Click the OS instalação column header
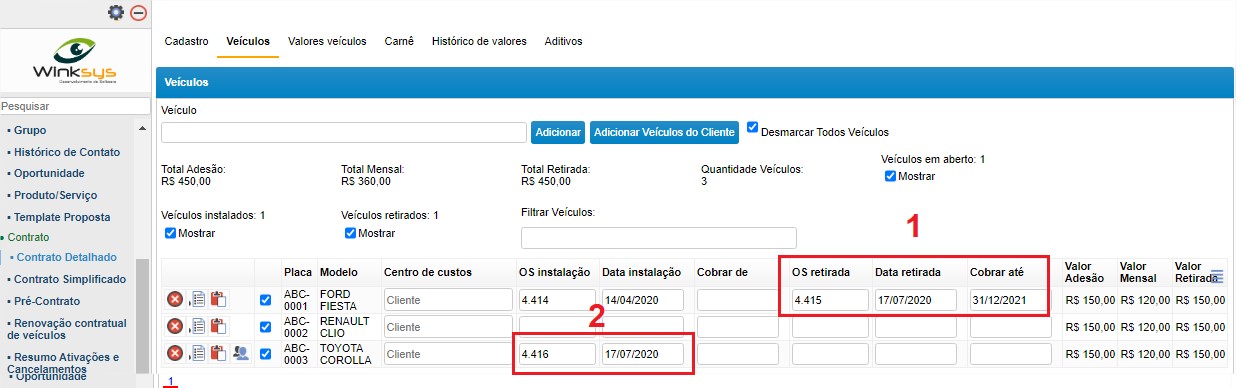Viewport: 1241px width, 388px height. tap(556, 272)
